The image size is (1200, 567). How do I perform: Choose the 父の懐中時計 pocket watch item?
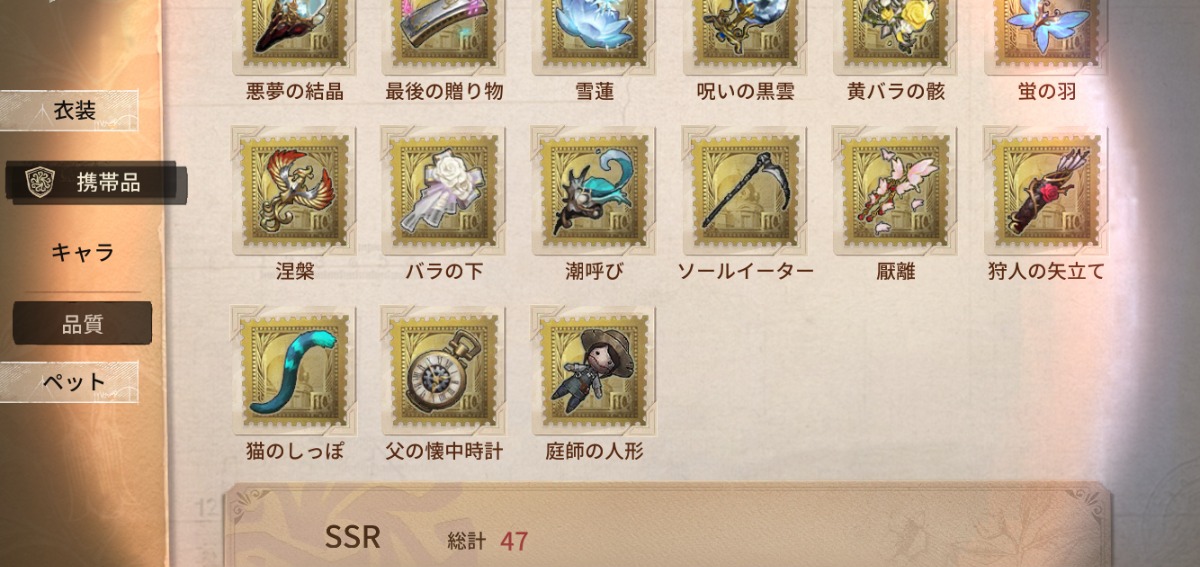[x=444, y=370]
